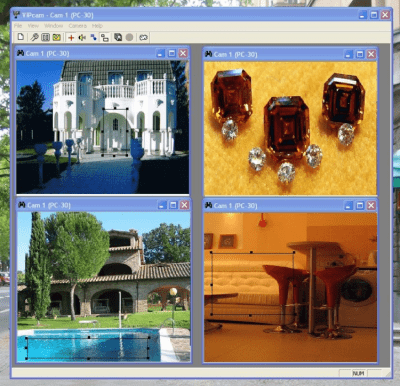The height and width of the screenshot is (386, 400).
Task: Minimize the mansion camera window
Action: pyautogui.click(x=161, y=53)
